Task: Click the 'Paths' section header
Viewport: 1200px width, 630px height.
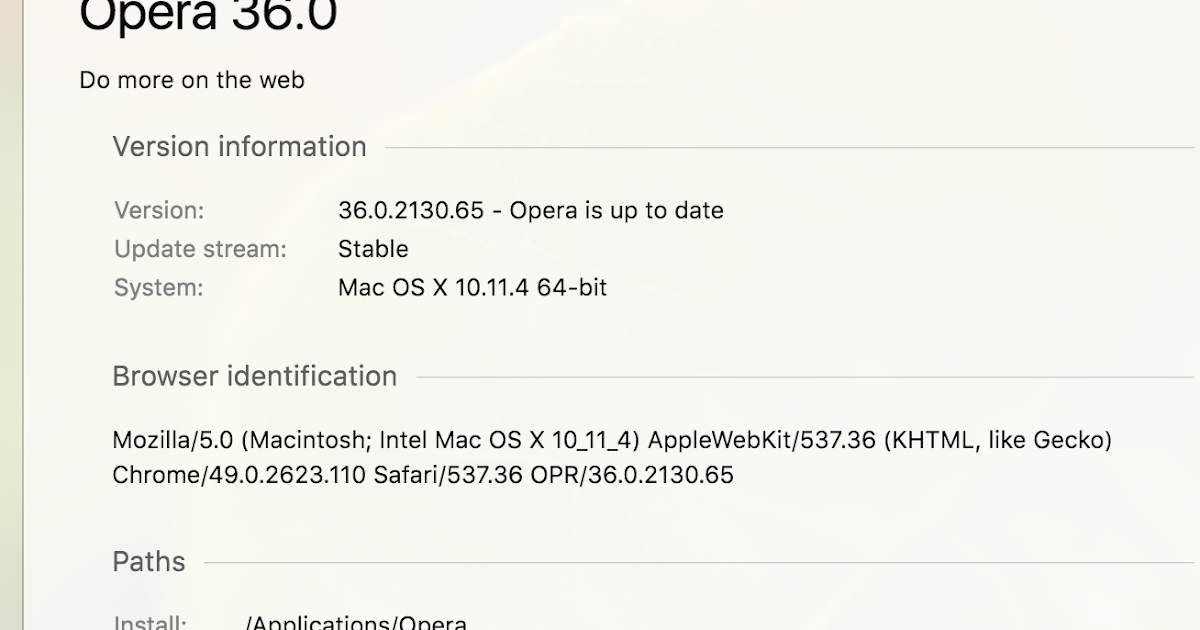Action: (148, 562)
